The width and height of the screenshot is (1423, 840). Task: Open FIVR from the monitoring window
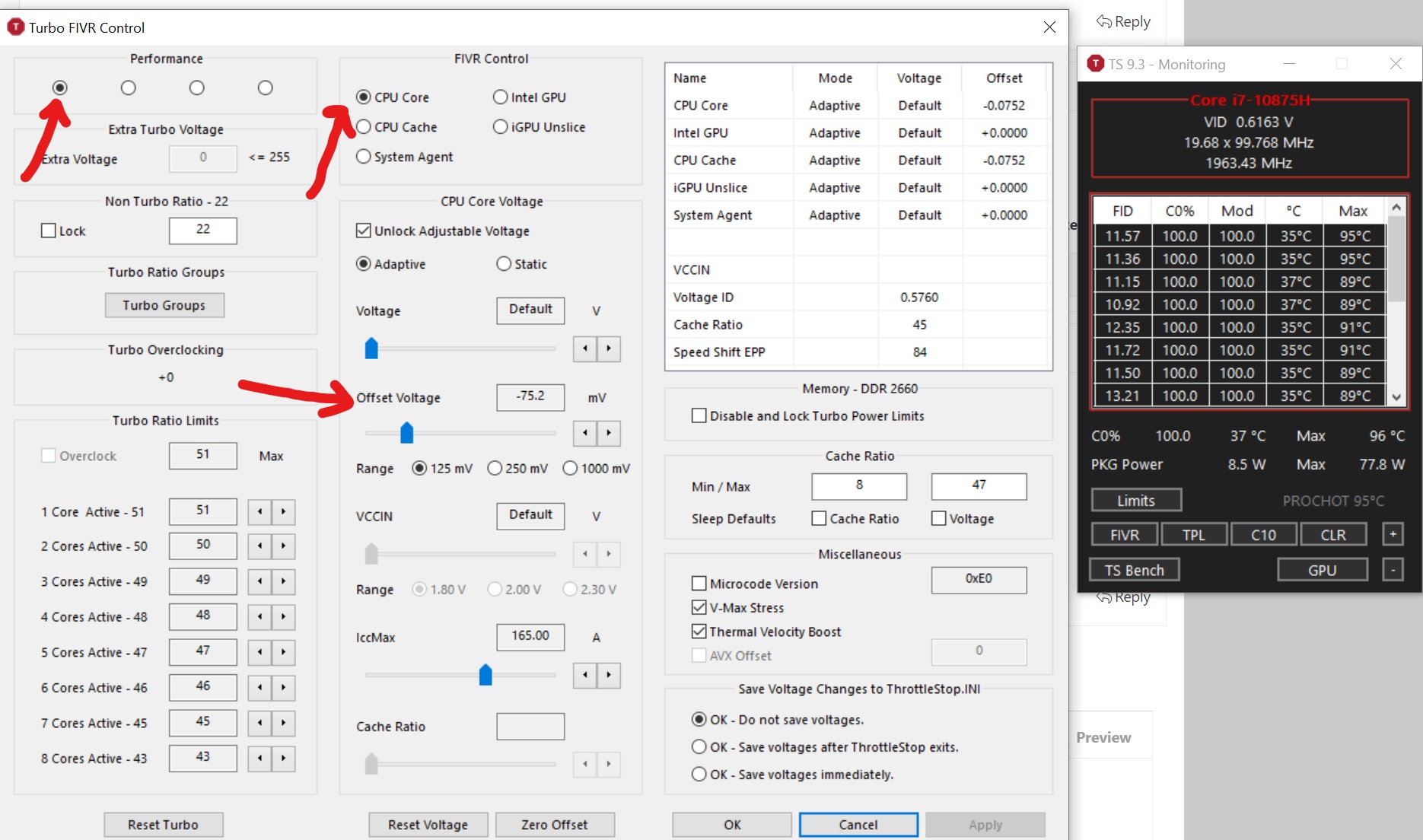[1125, 534]
